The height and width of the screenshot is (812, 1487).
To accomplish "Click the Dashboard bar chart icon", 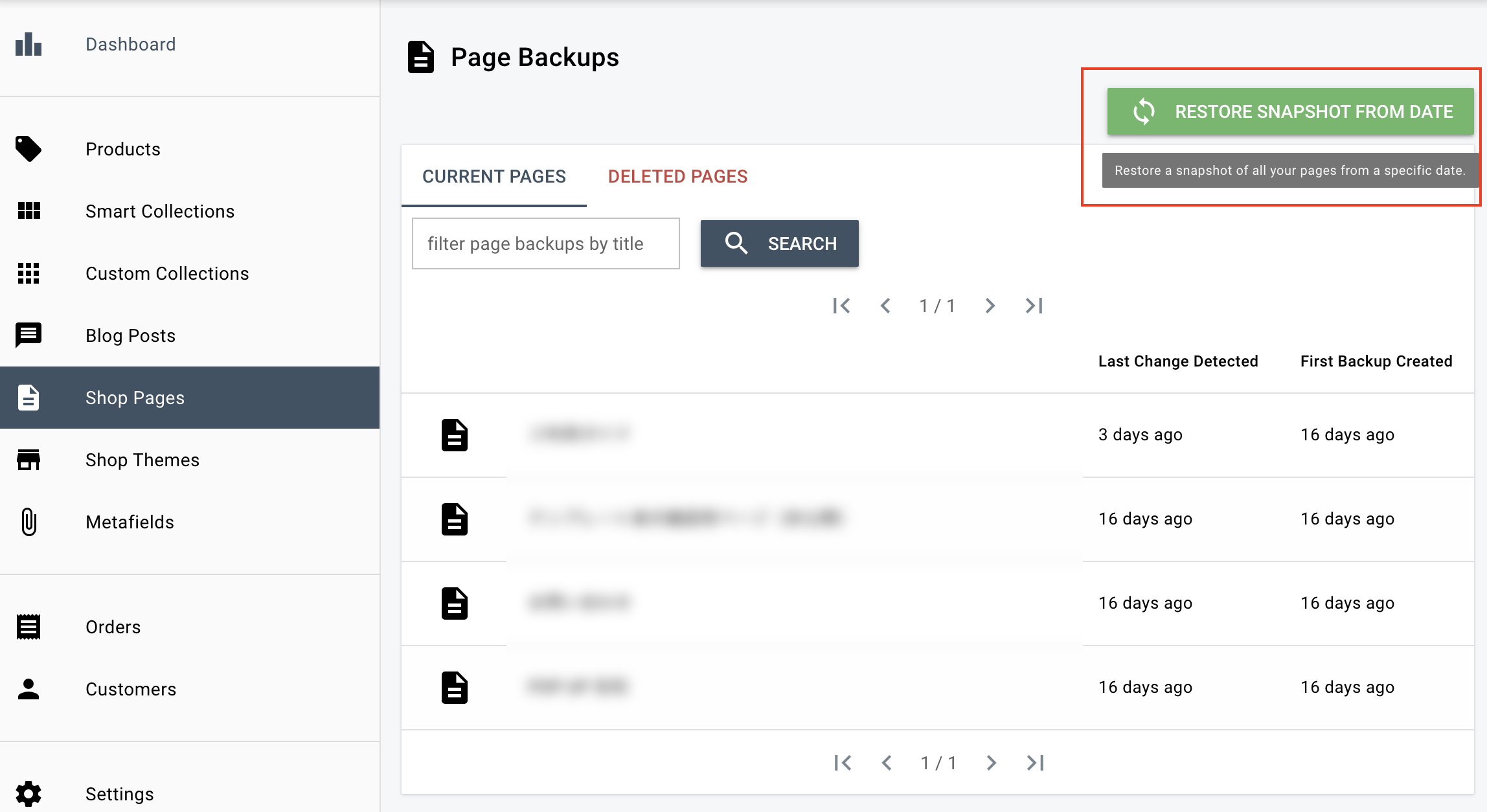I will (28, 44).
